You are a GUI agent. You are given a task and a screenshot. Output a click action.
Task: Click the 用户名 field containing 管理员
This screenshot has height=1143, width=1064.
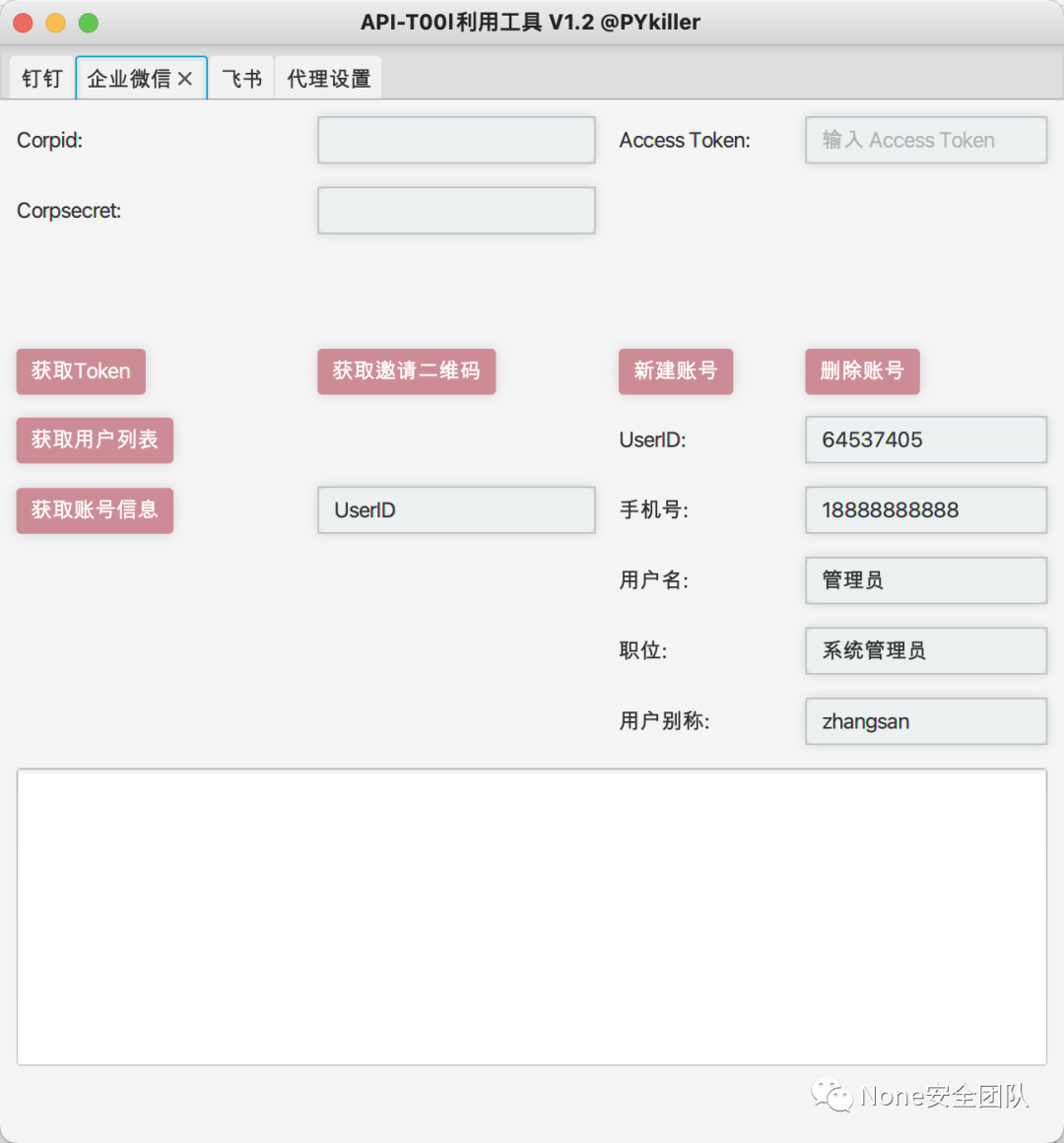926,580
